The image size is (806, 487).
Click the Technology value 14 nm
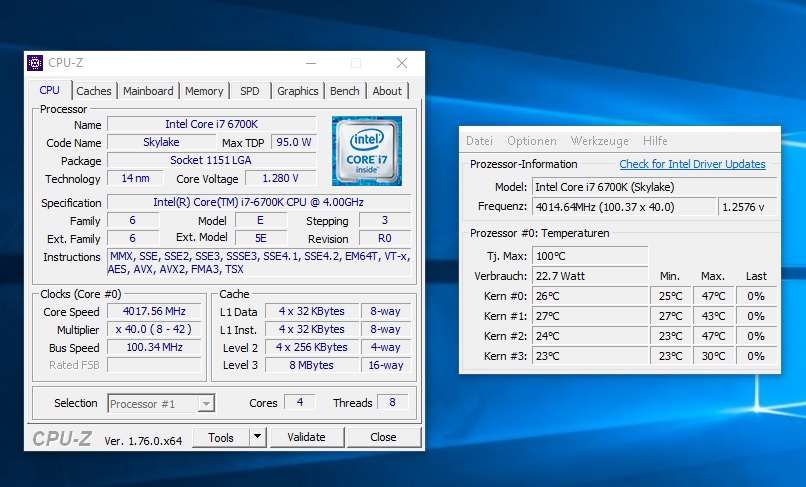pyautogui.click(x=135, y=178)
